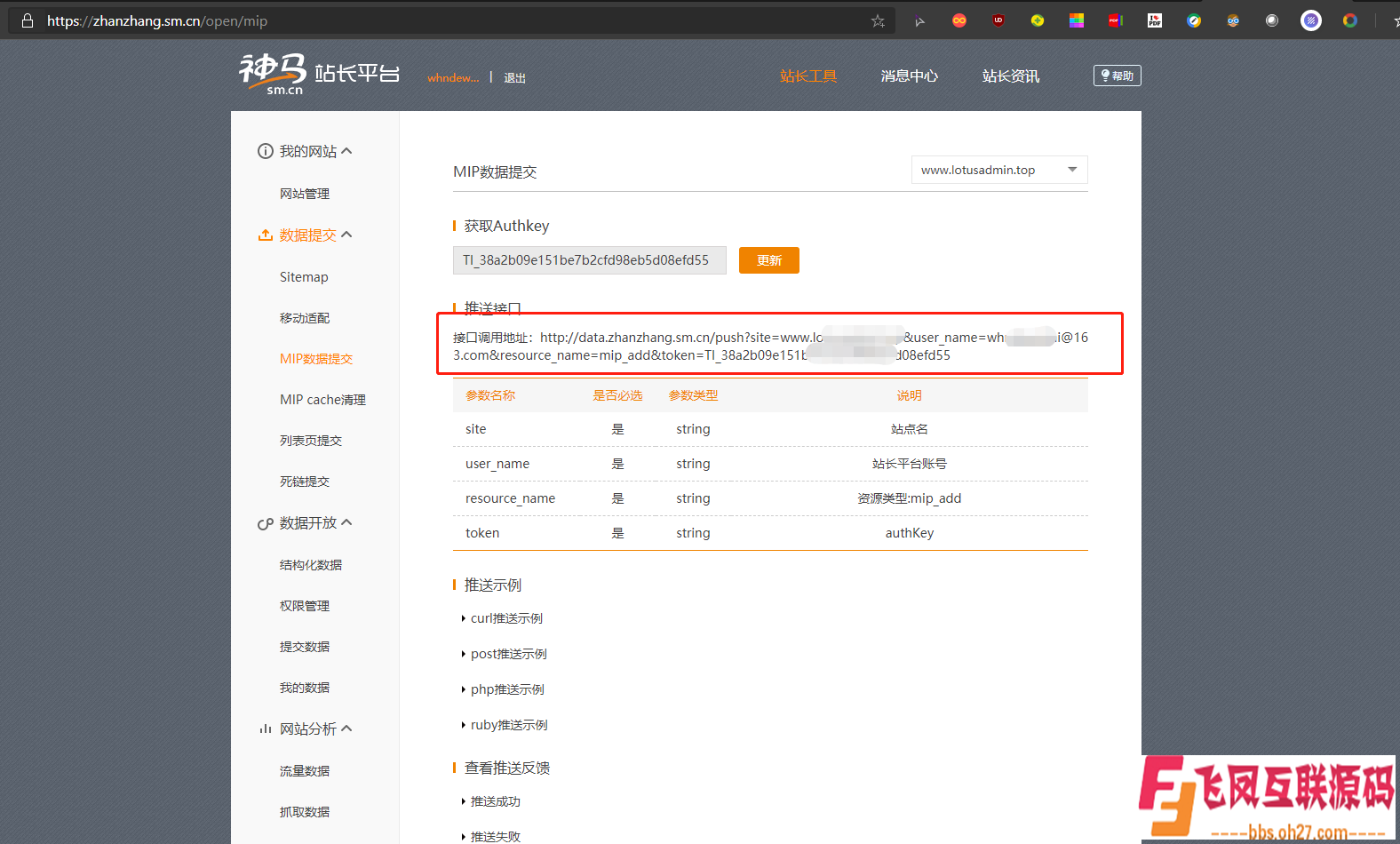Click the lock icon in the address bar
This screenshot has width=1400, height=844.
point(28,20)
